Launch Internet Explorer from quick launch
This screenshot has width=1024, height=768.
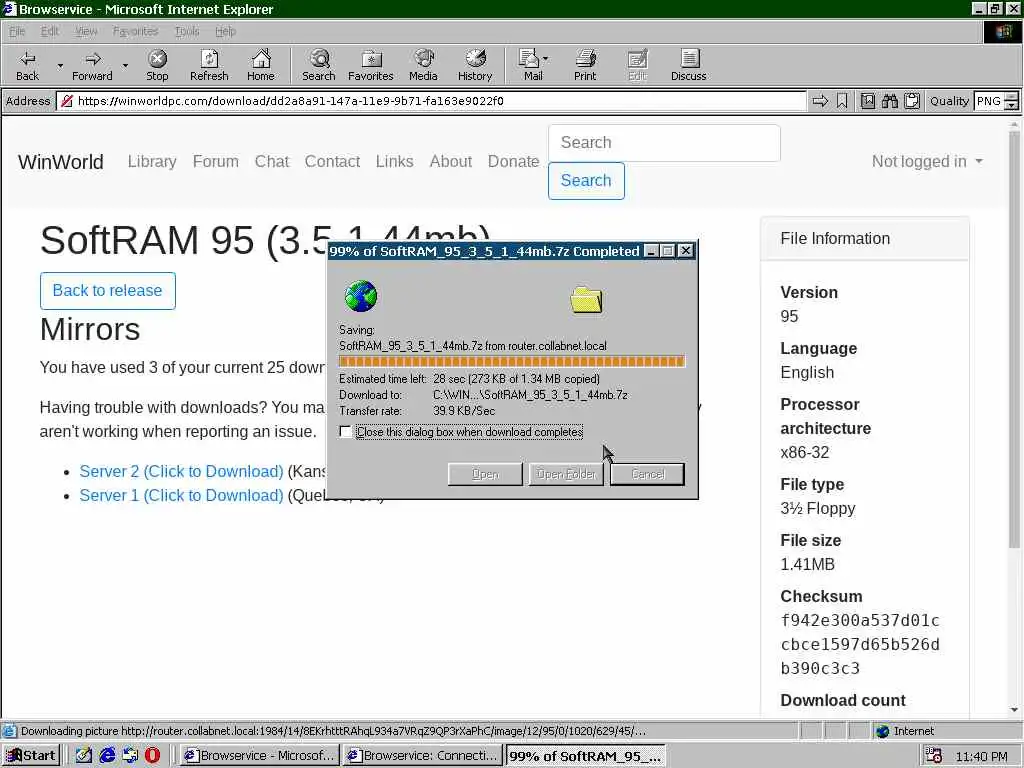(x=106, y=756)
